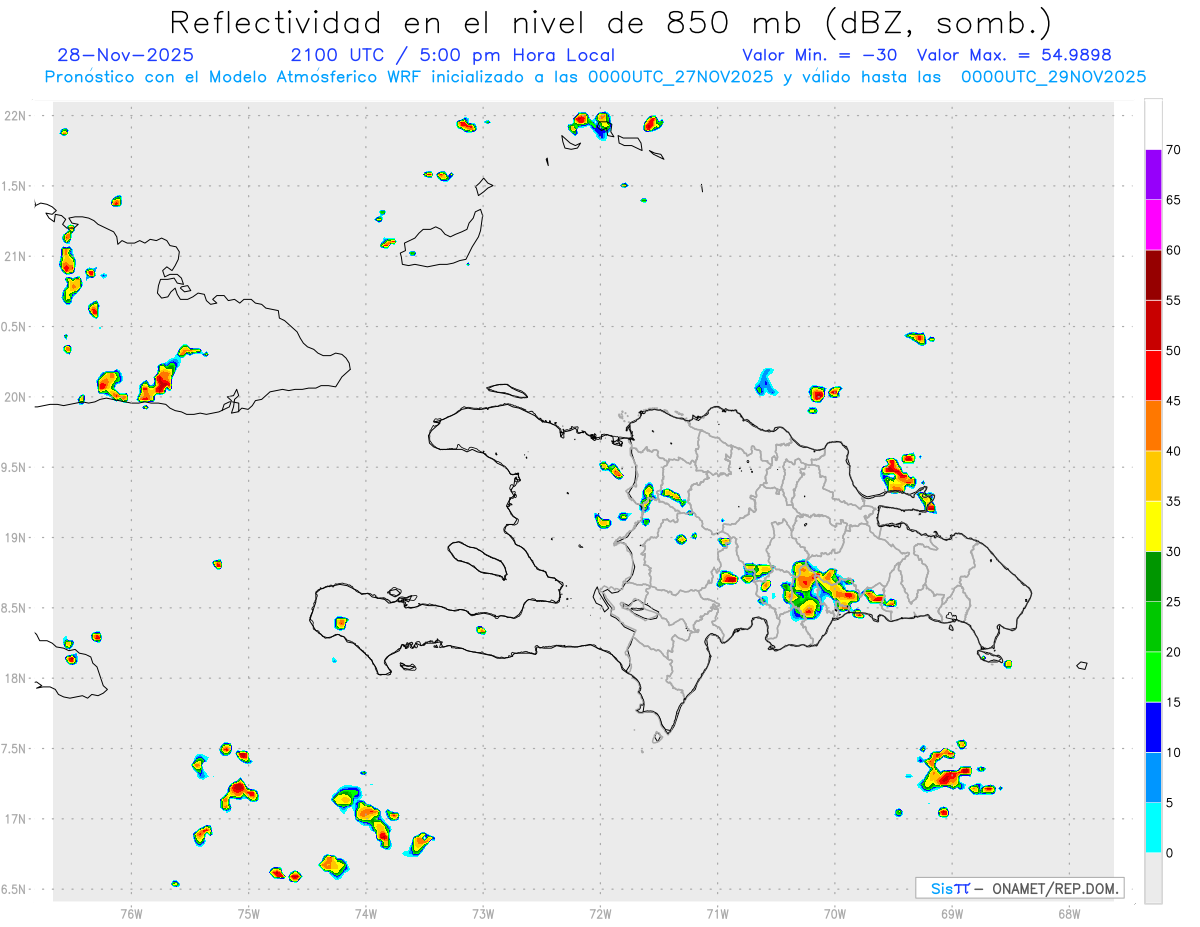Image resolution: width=1200 pixels, height=927 pixels.
Task: Click the colorbar label '50'
Action: pyautogui.click(x=1174, y=351)
